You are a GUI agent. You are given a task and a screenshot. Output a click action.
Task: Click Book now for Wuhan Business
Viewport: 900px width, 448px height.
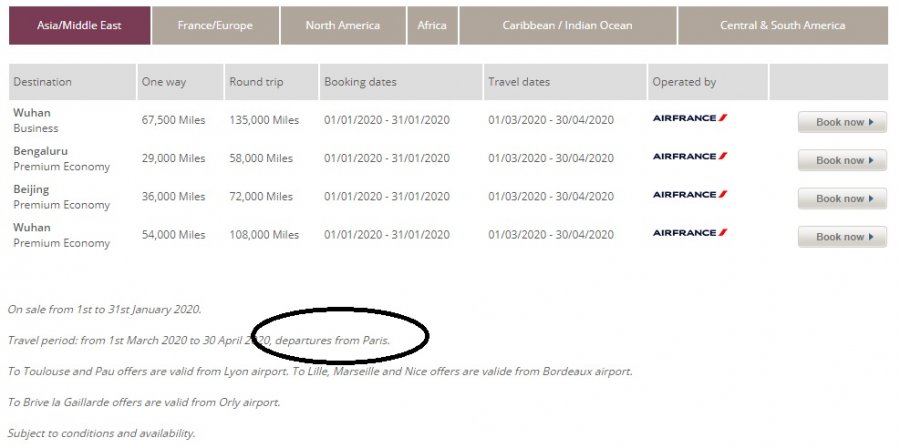[x=842, y=122]
